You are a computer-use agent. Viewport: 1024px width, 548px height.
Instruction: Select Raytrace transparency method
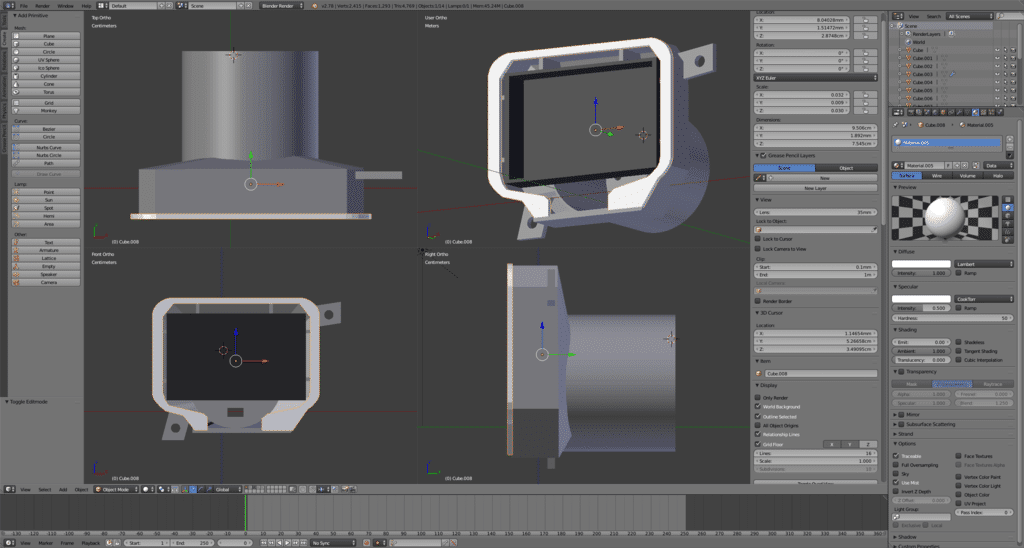(992, 383)
